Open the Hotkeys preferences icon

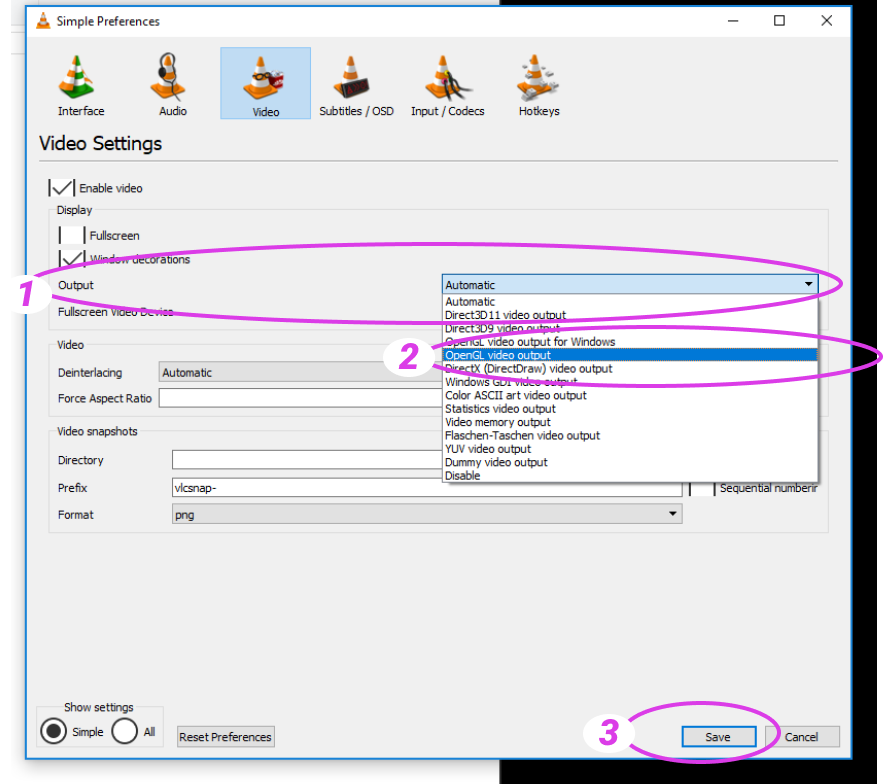coord(539,85)
